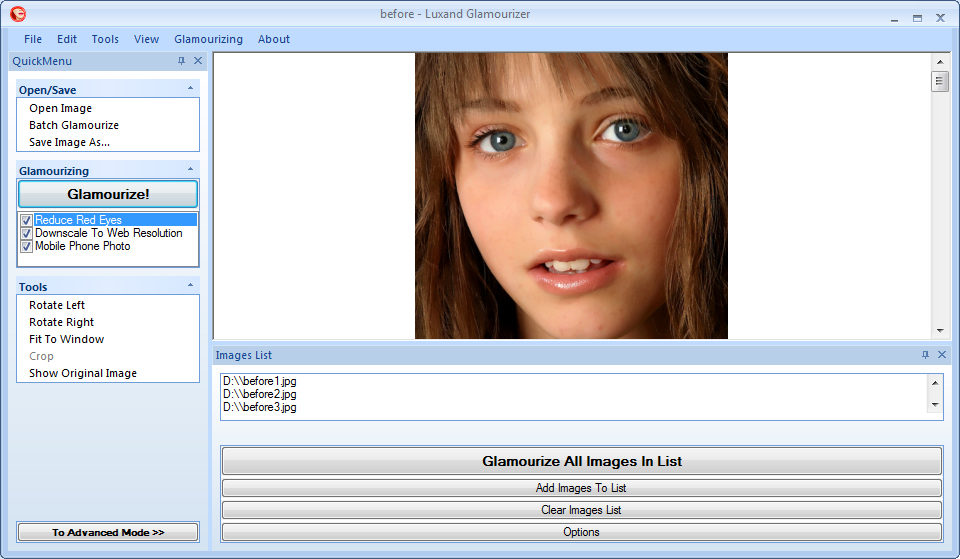Open the Glamourizing menu
The image size is (960, 559).
coord(208,39)
